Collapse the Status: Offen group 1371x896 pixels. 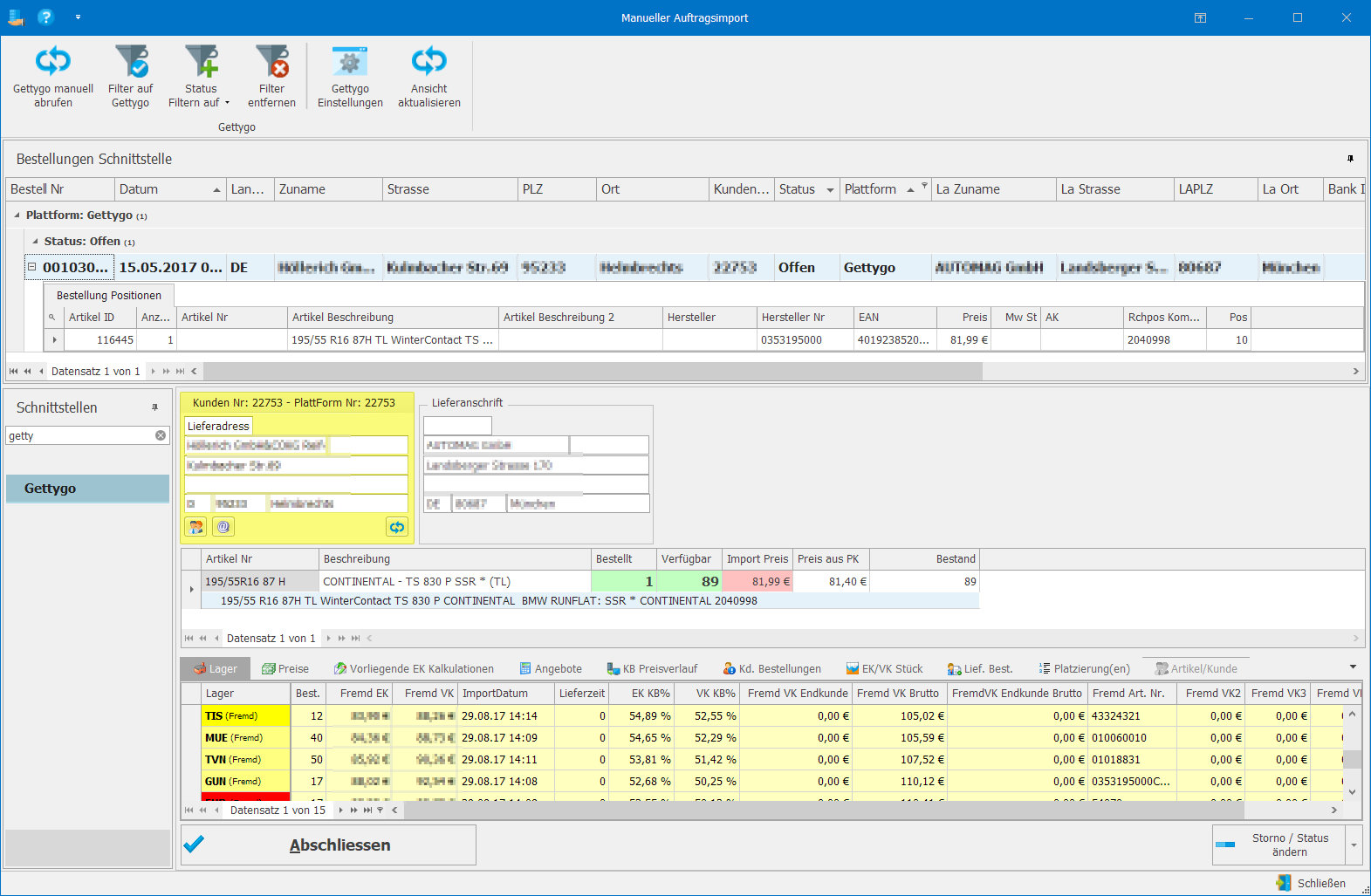[35, 241]
